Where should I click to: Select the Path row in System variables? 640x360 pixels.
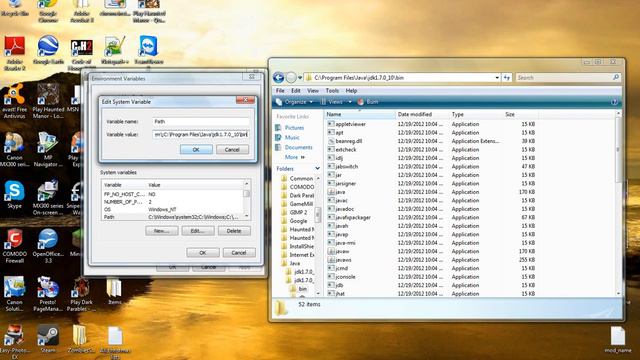tap(173, 217)
